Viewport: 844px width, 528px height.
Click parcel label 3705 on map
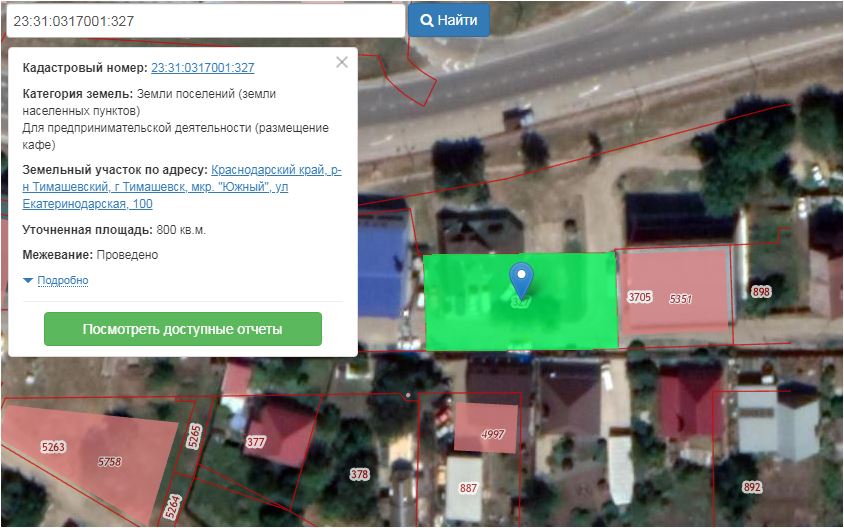point(640,297)
